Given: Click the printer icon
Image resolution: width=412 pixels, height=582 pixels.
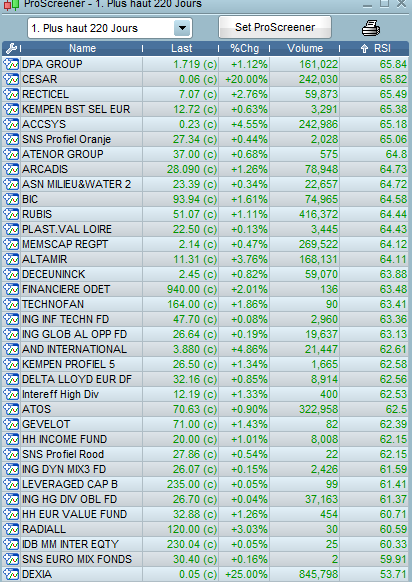Looking at the screenshot, I should (371, 28).
